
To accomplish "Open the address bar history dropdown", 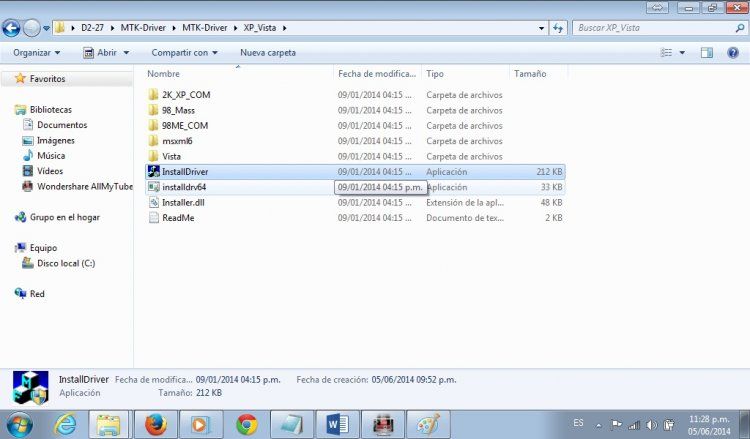I will pos(541,28).
